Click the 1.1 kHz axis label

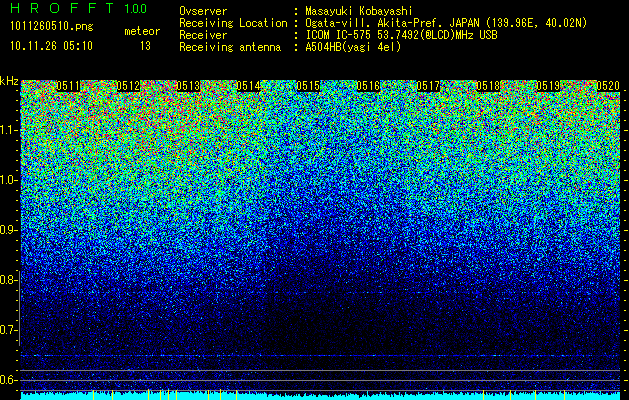[9, 130]
